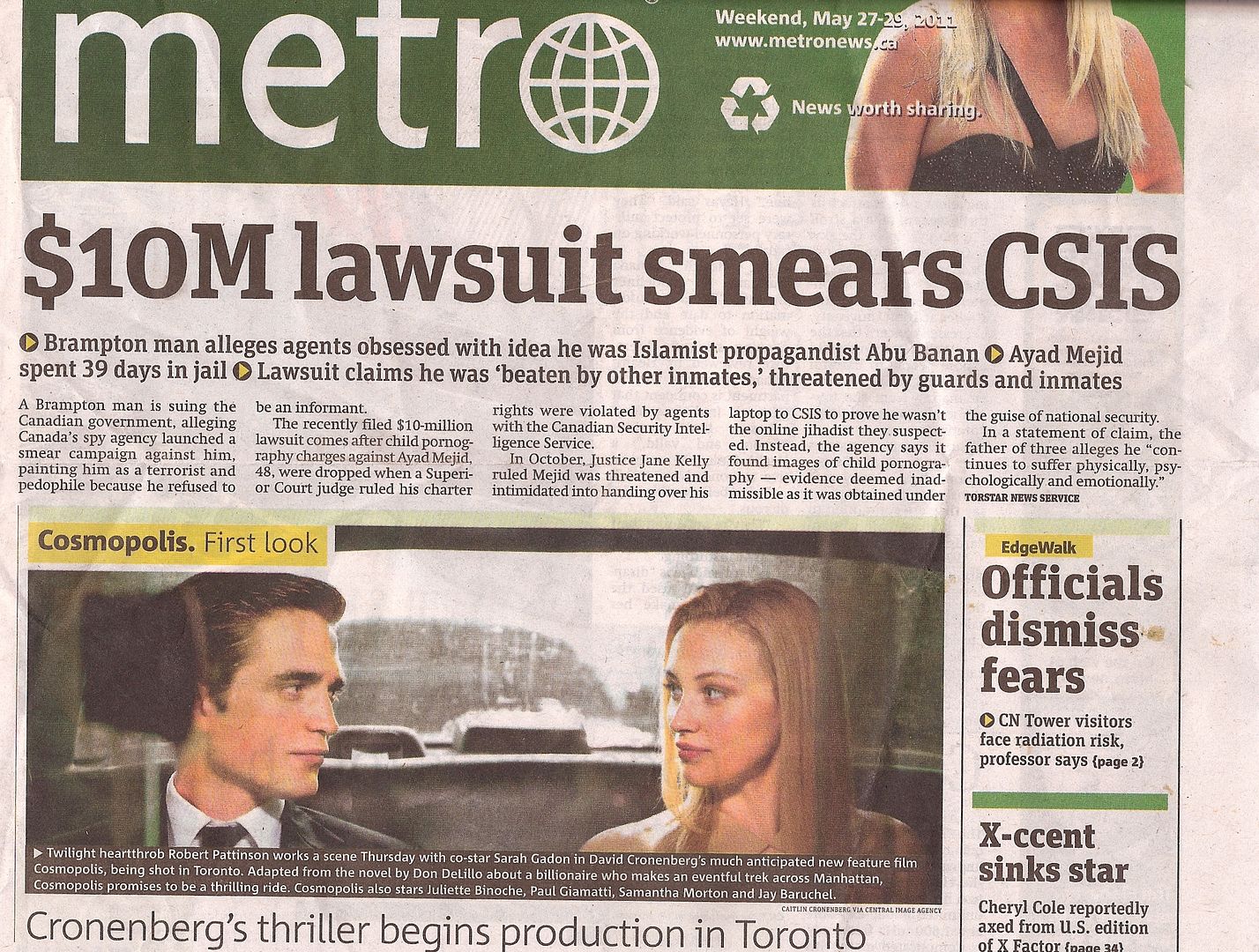Viewport: 1259px width, 952px height.
Task: Click the 'Cronenberg's thriller begins production' headline
Action: tap(444, 933)
